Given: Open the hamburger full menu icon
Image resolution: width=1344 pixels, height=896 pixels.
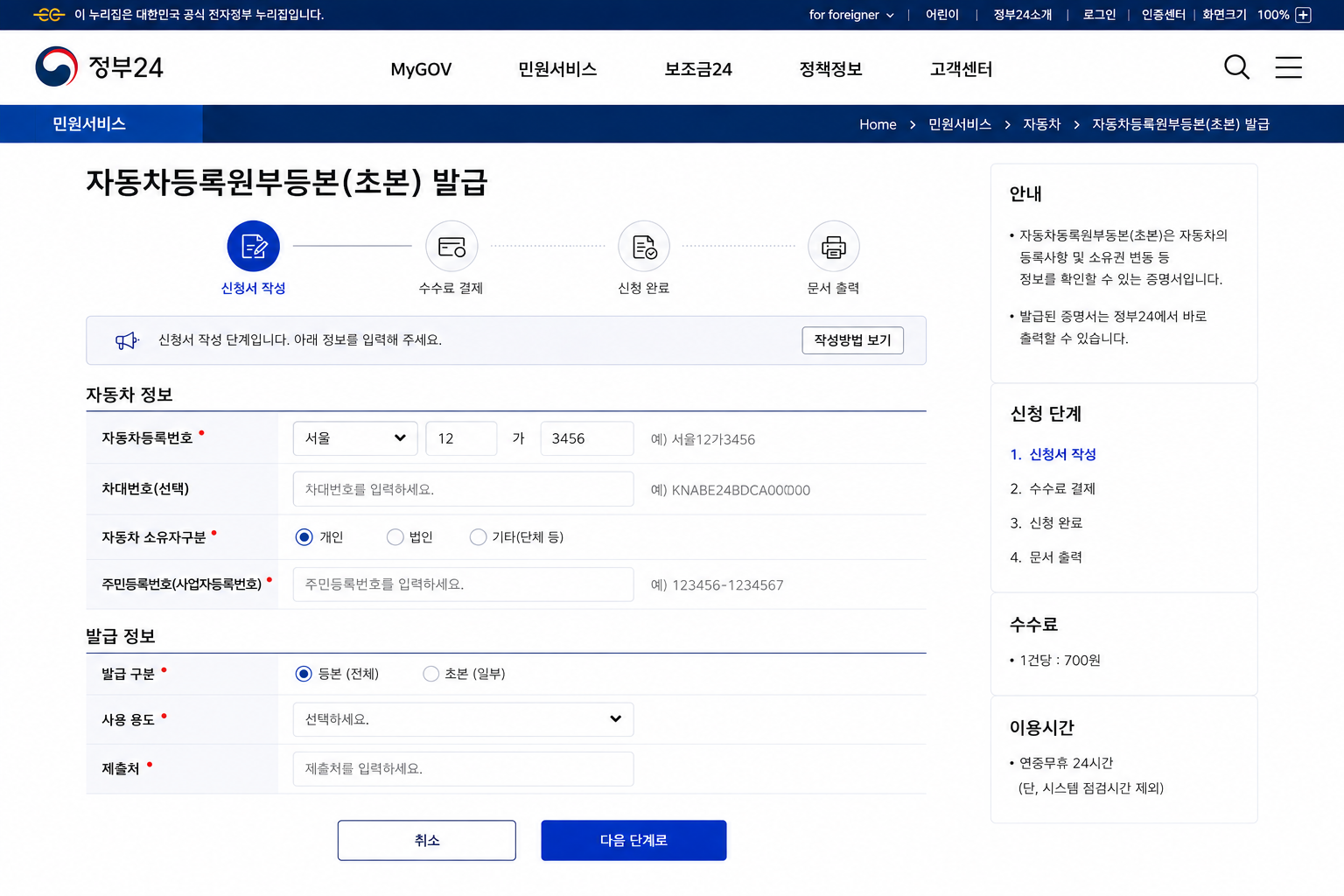Looking at the screenshot, I should click(x=1288, y=67).
